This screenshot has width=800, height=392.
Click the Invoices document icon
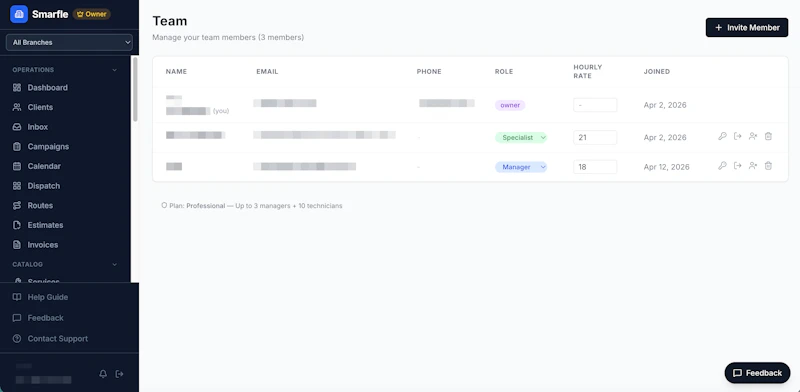click(x=17, y=245)
